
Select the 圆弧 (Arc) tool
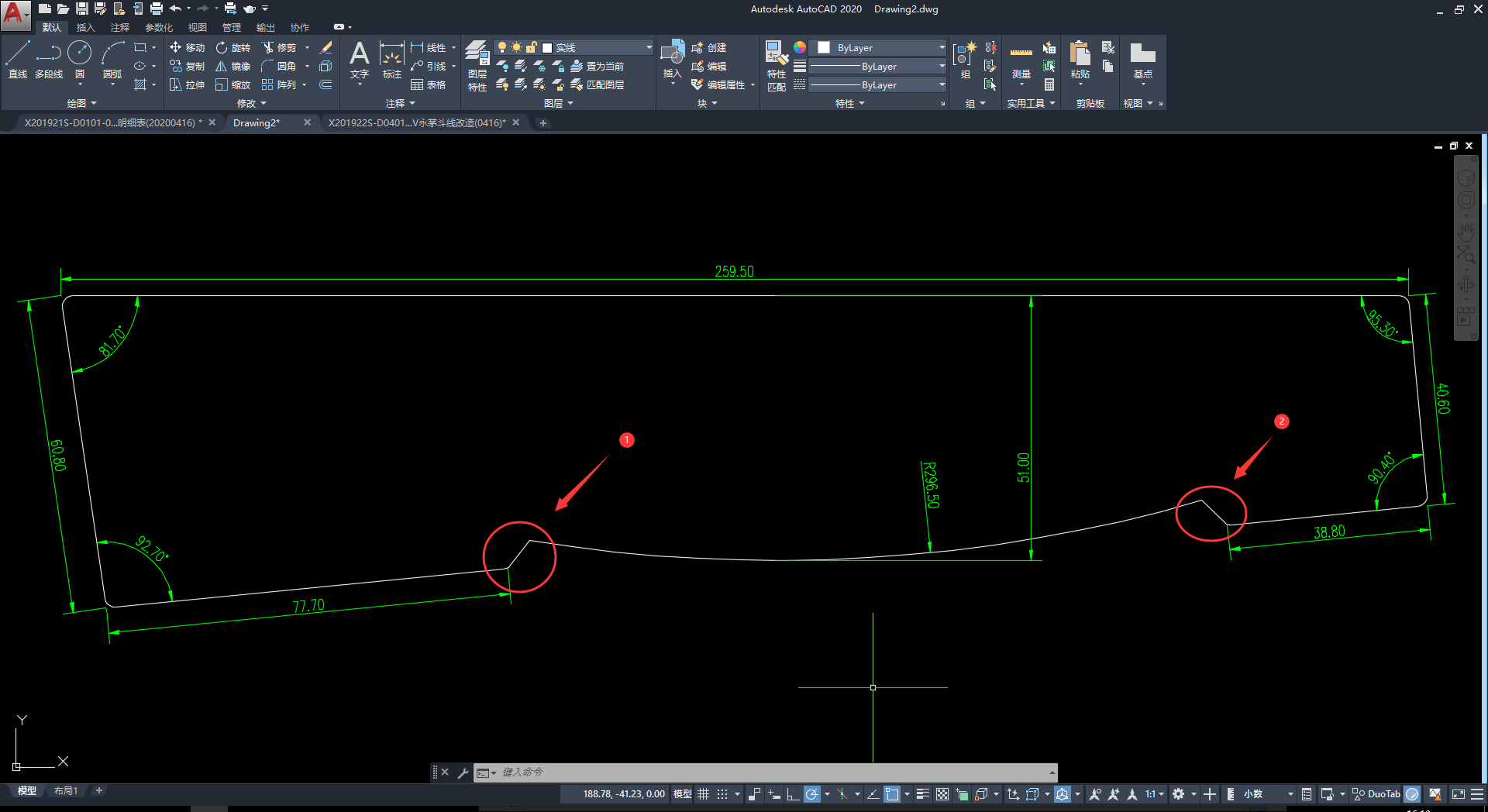[x=112, y=60]
